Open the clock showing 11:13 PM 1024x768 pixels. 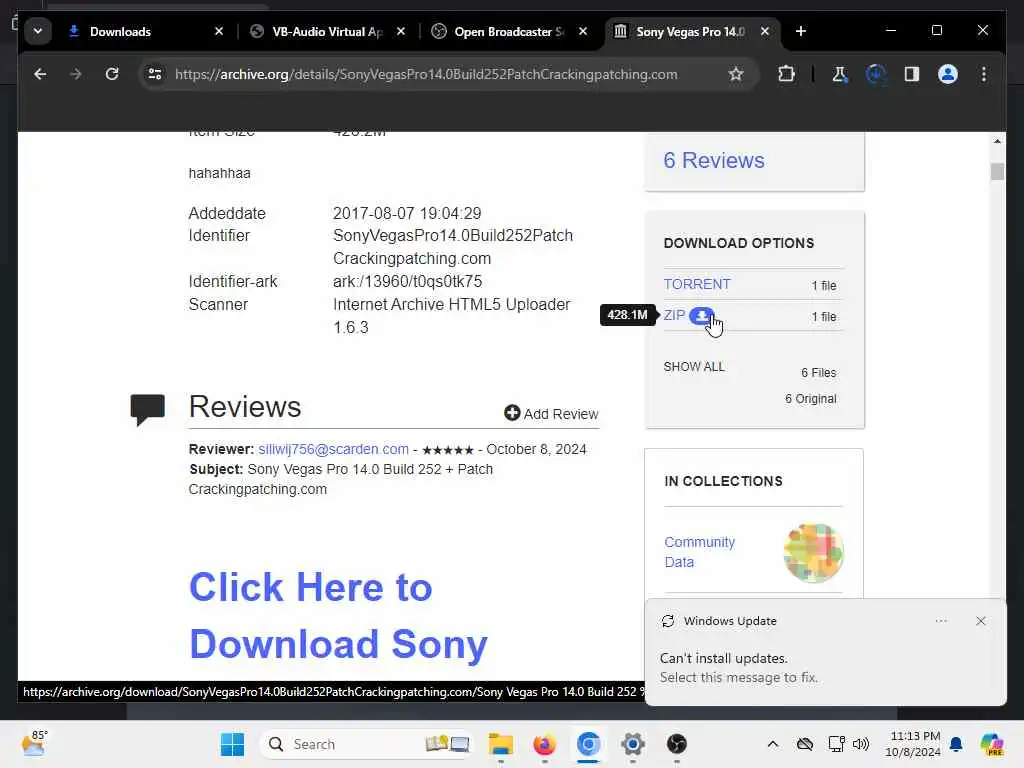click(912, 744)
